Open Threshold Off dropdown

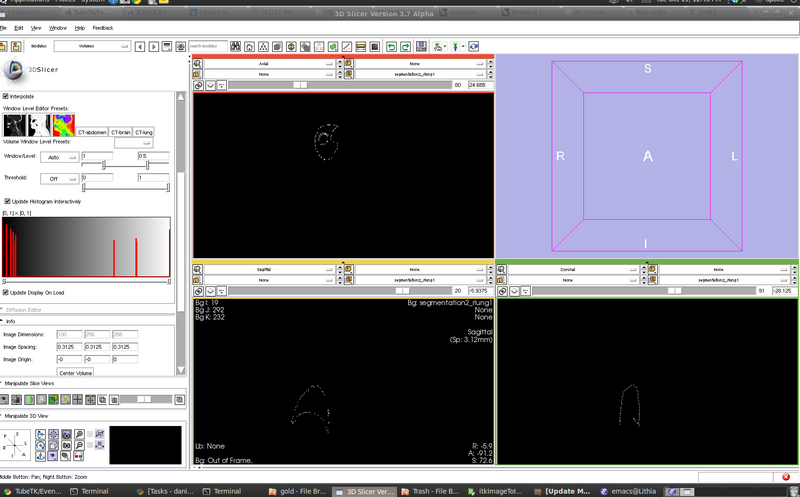coord(59,179)
